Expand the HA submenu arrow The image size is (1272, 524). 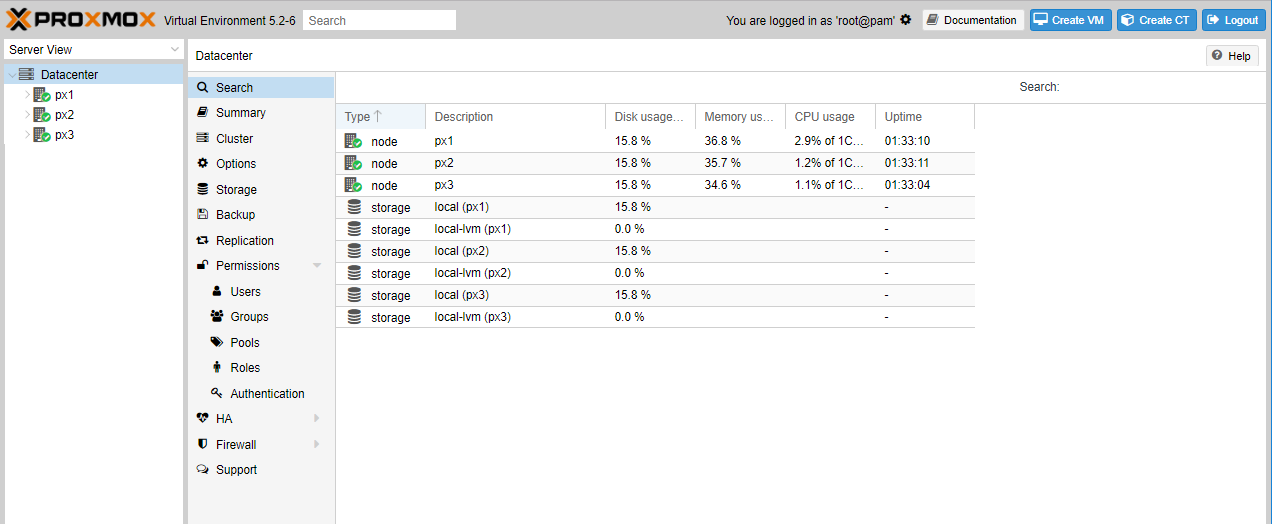317,419
